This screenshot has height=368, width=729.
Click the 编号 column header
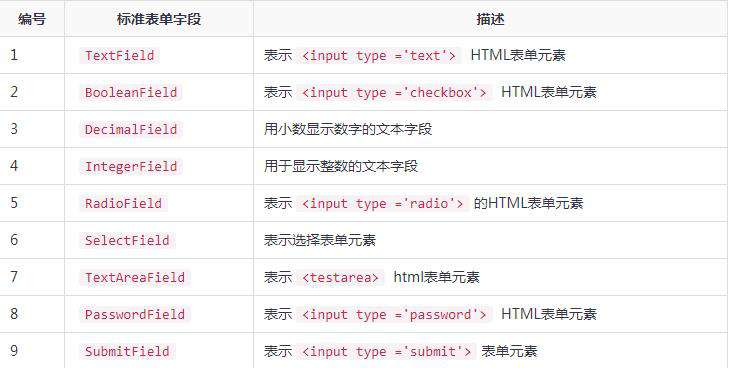coord(32,19)
